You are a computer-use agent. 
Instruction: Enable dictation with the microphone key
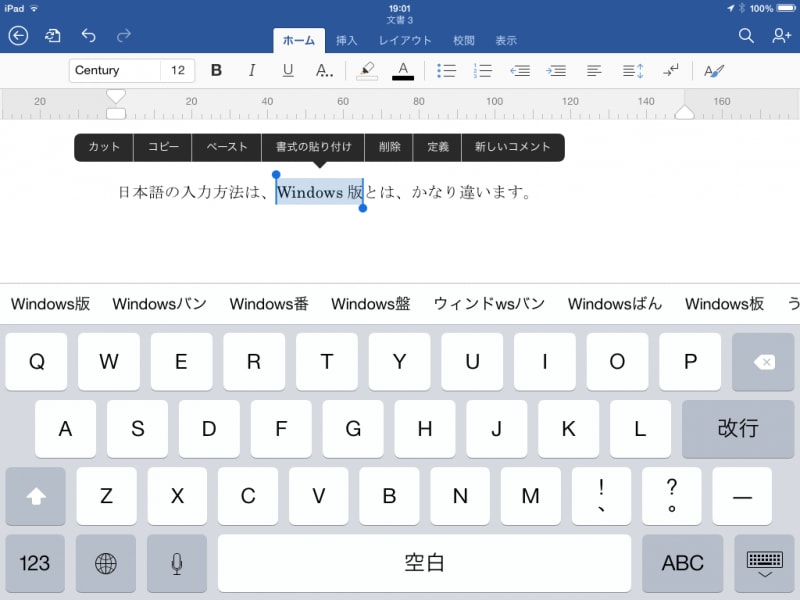tap(177, 563)
